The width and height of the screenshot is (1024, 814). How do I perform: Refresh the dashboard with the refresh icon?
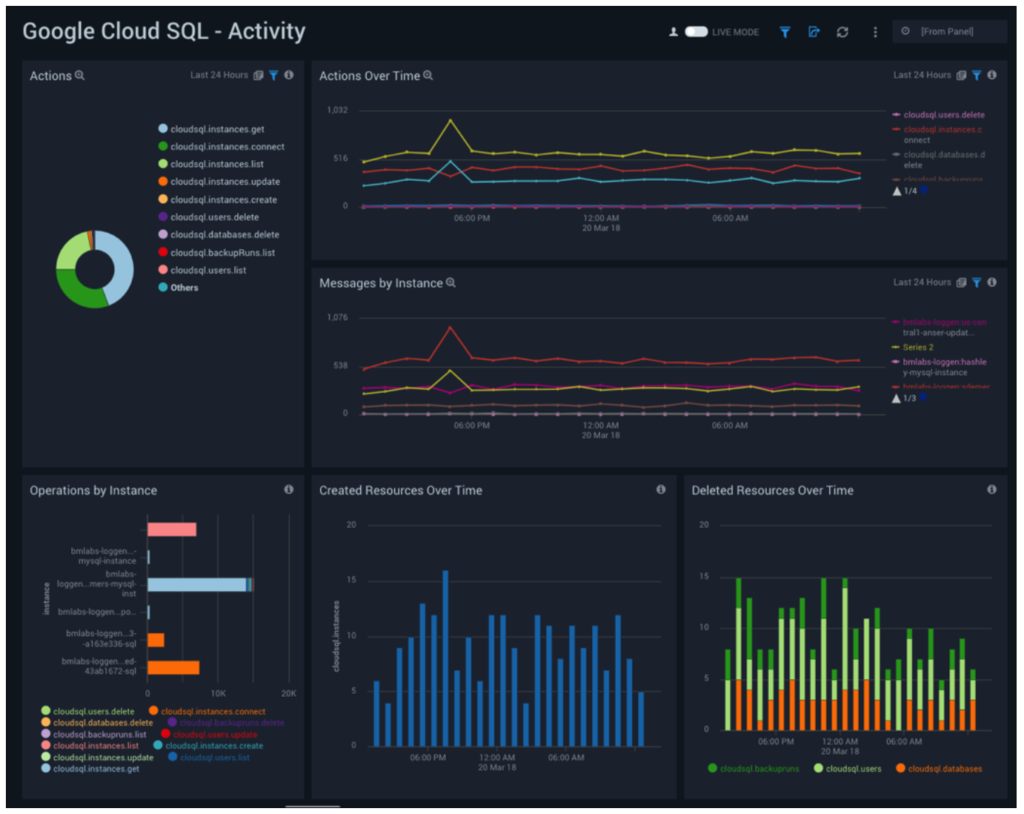[842, 32]
